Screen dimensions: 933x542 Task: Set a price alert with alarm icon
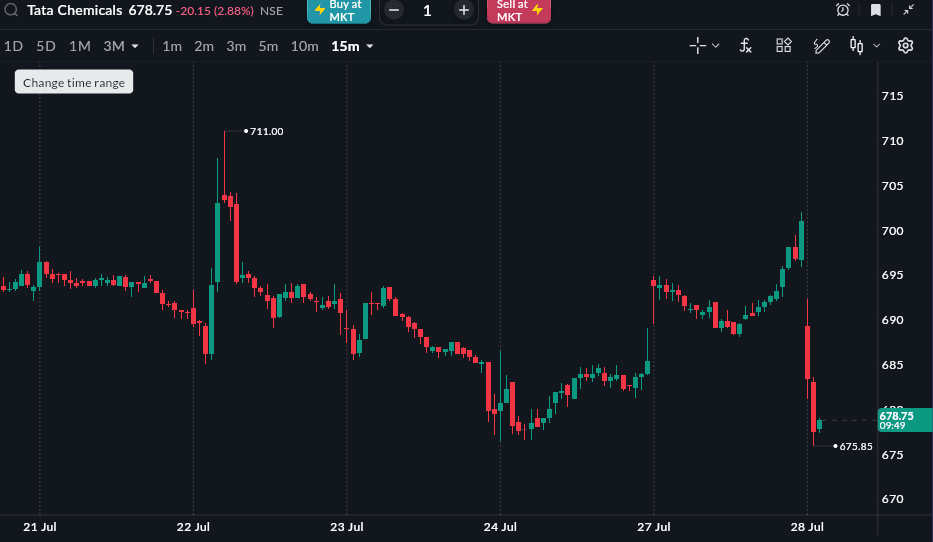(x=843, y=10)
